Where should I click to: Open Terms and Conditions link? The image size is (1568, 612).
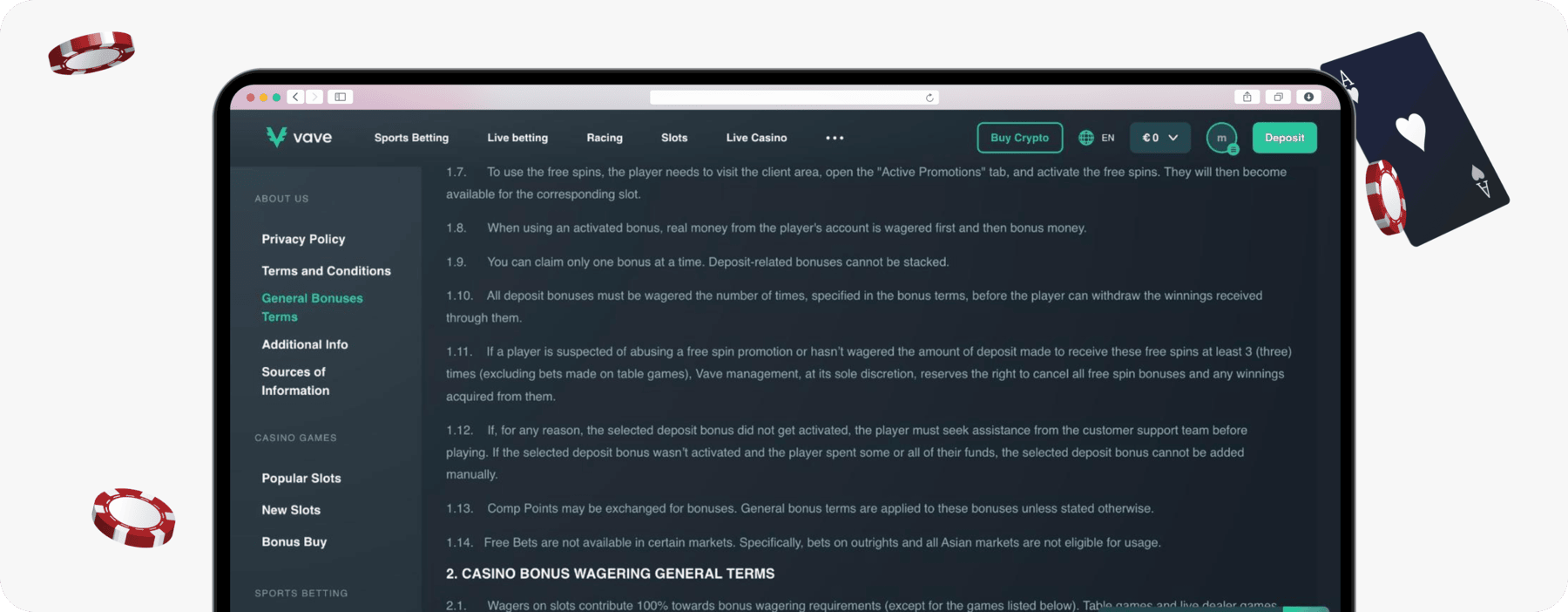326,271
